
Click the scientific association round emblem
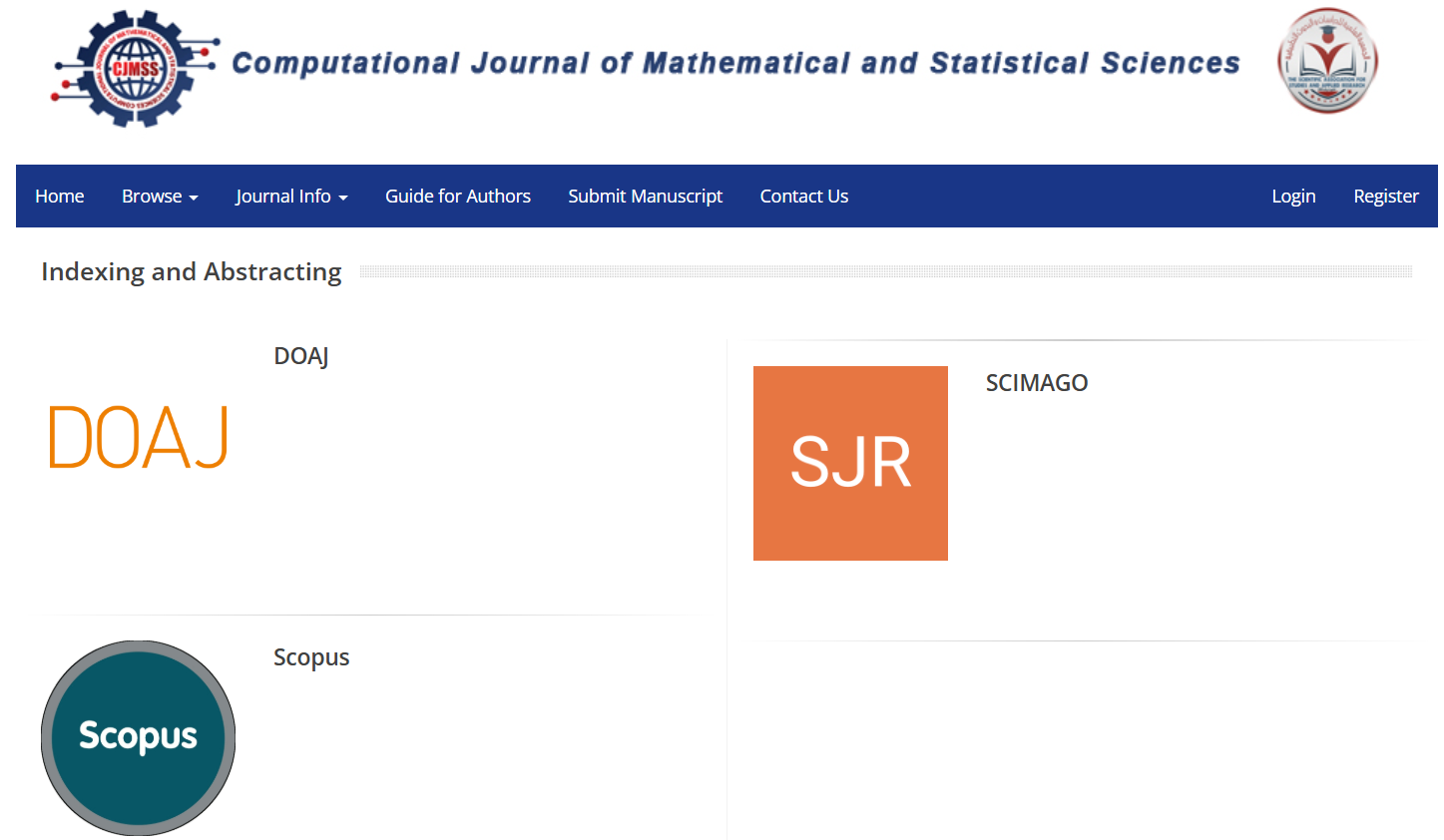[1327, 61]
